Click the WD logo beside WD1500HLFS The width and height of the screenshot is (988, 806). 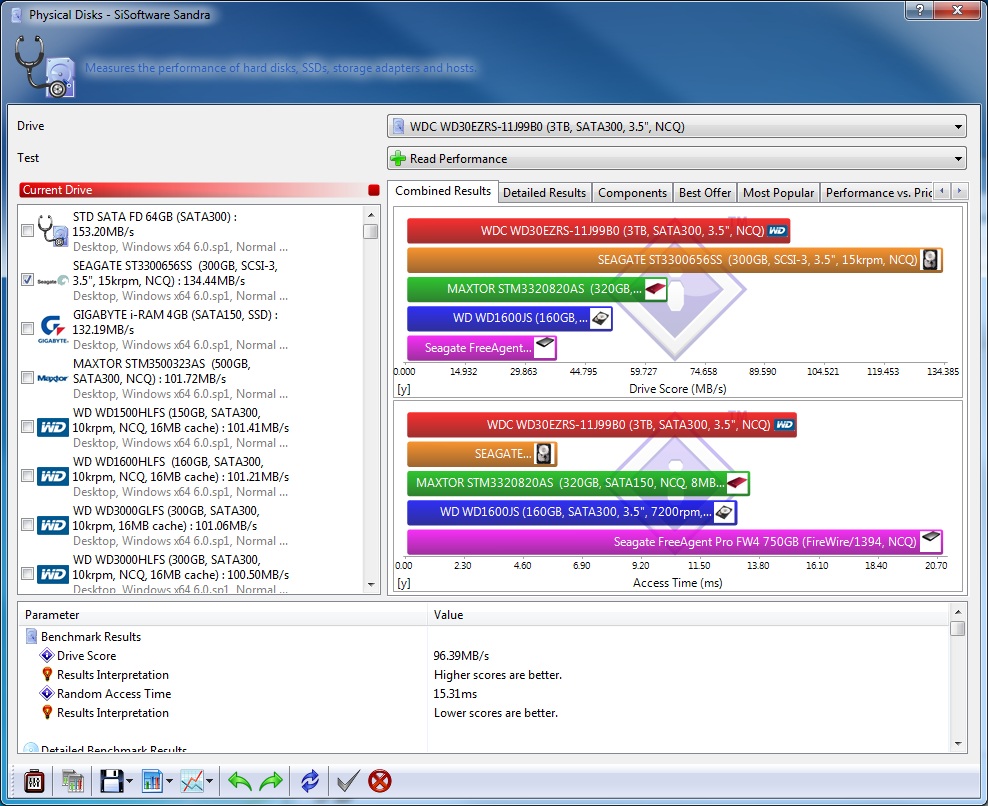click(x=53, y=427)
